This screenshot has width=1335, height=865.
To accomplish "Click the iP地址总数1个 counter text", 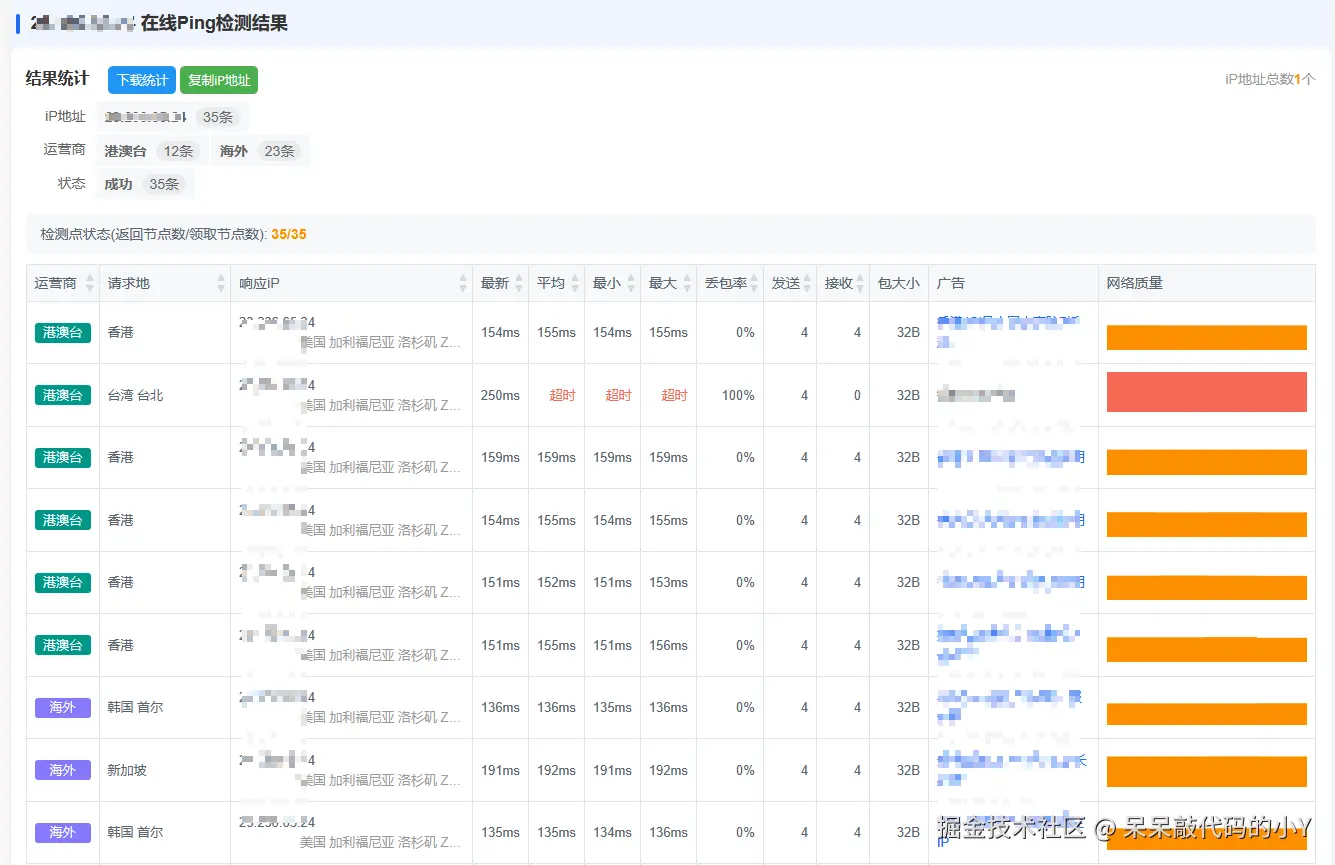I will [x=1270, y=79].
